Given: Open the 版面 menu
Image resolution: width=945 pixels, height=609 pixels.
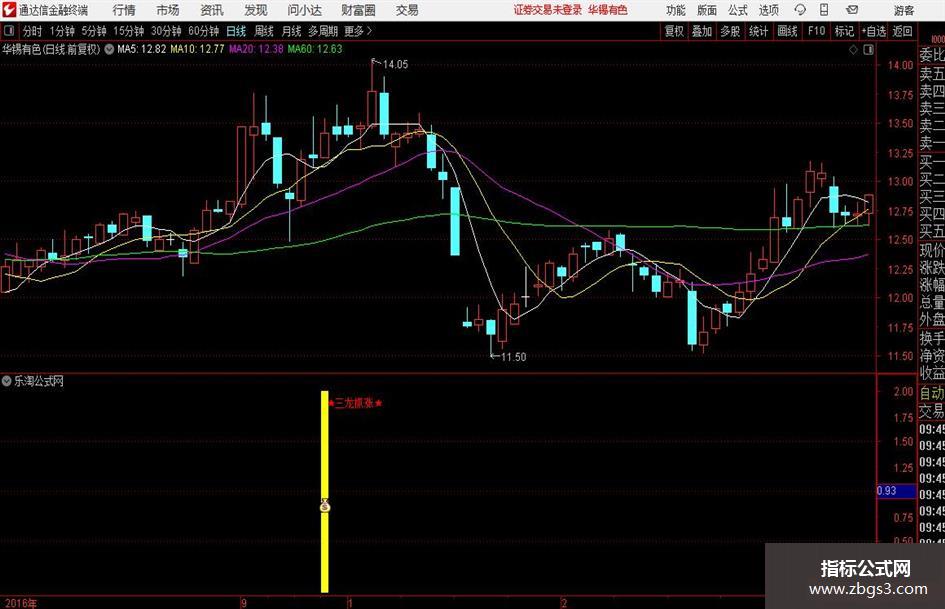Looking at the screenshot, I should (707, 10).
